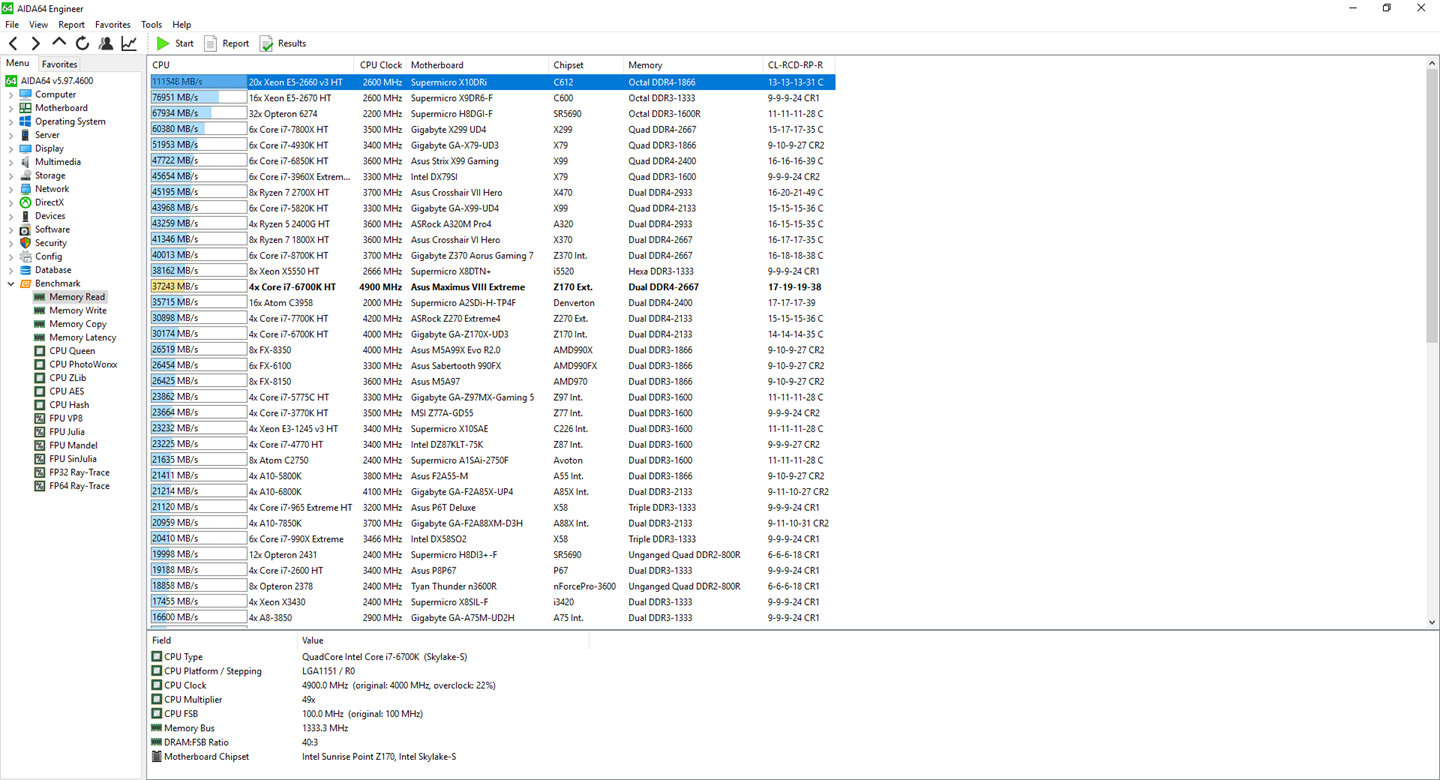Sort by the Chipset column header

click(x=586, y=65)
